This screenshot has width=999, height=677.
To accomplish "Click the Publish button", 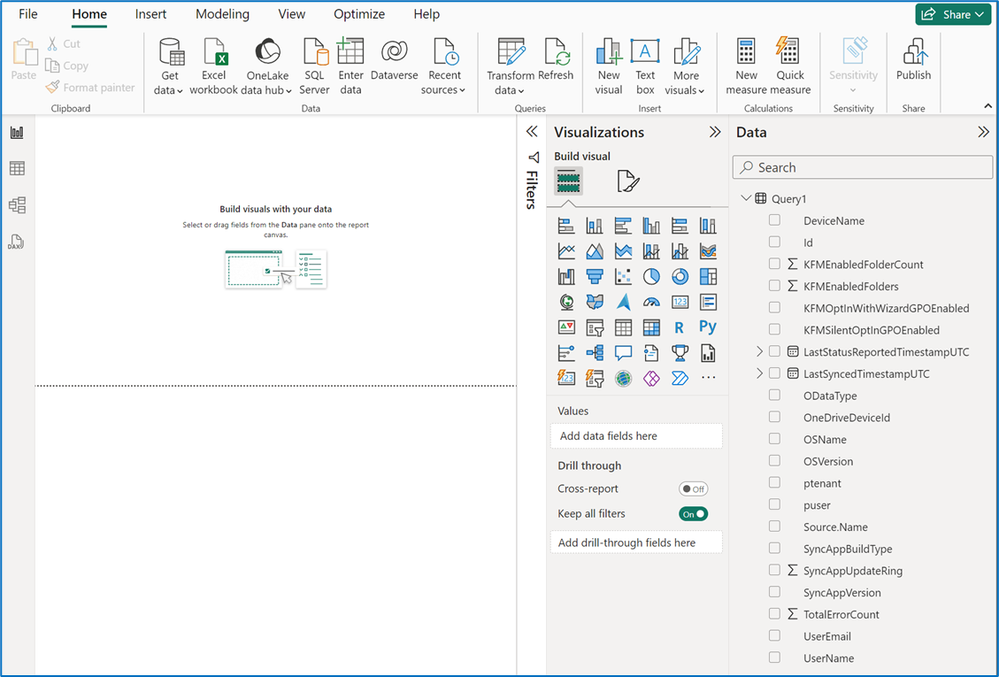I will point(914,59).
